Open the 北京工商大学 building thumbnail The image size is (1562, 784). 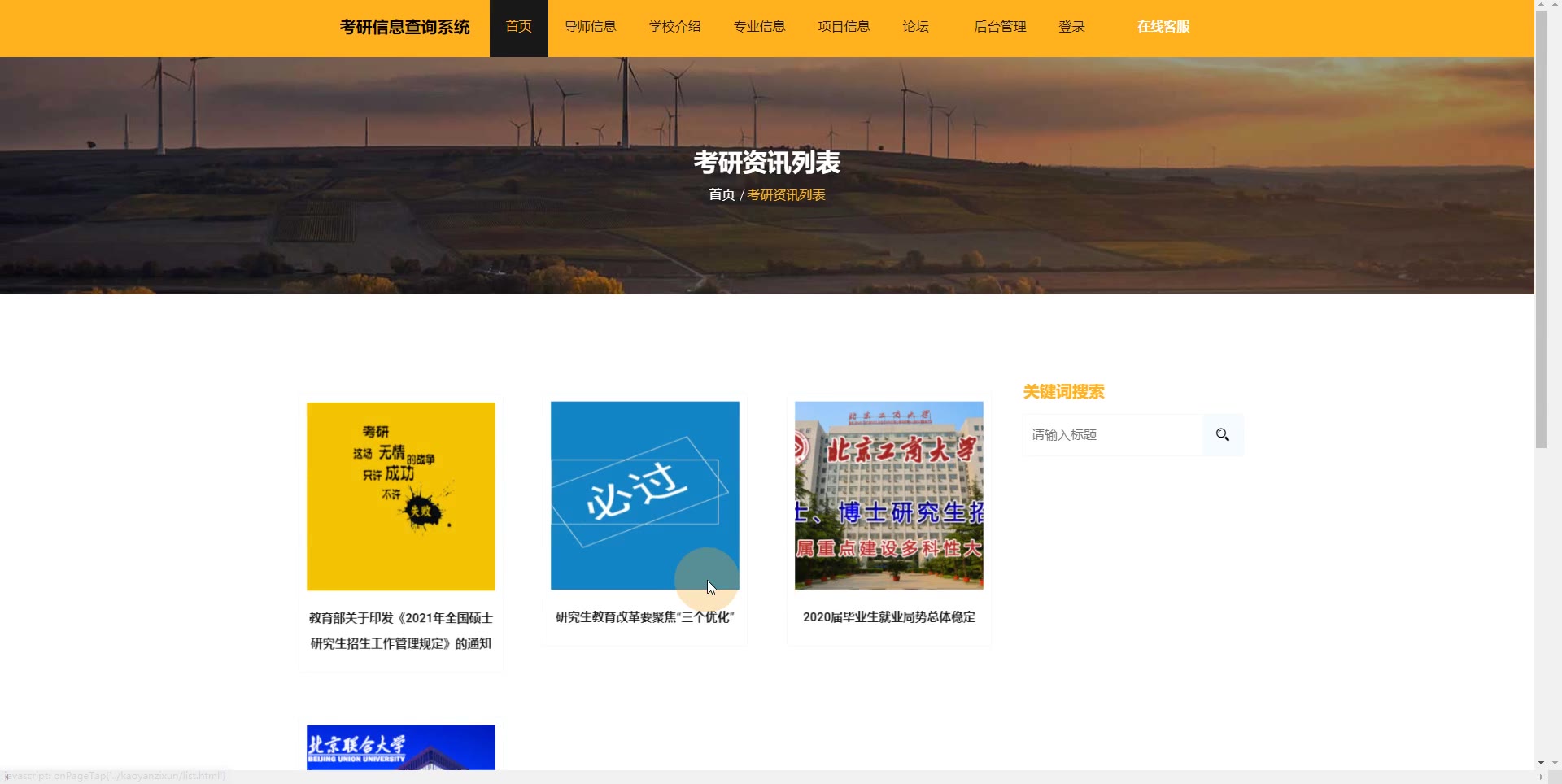pos(889,495)
